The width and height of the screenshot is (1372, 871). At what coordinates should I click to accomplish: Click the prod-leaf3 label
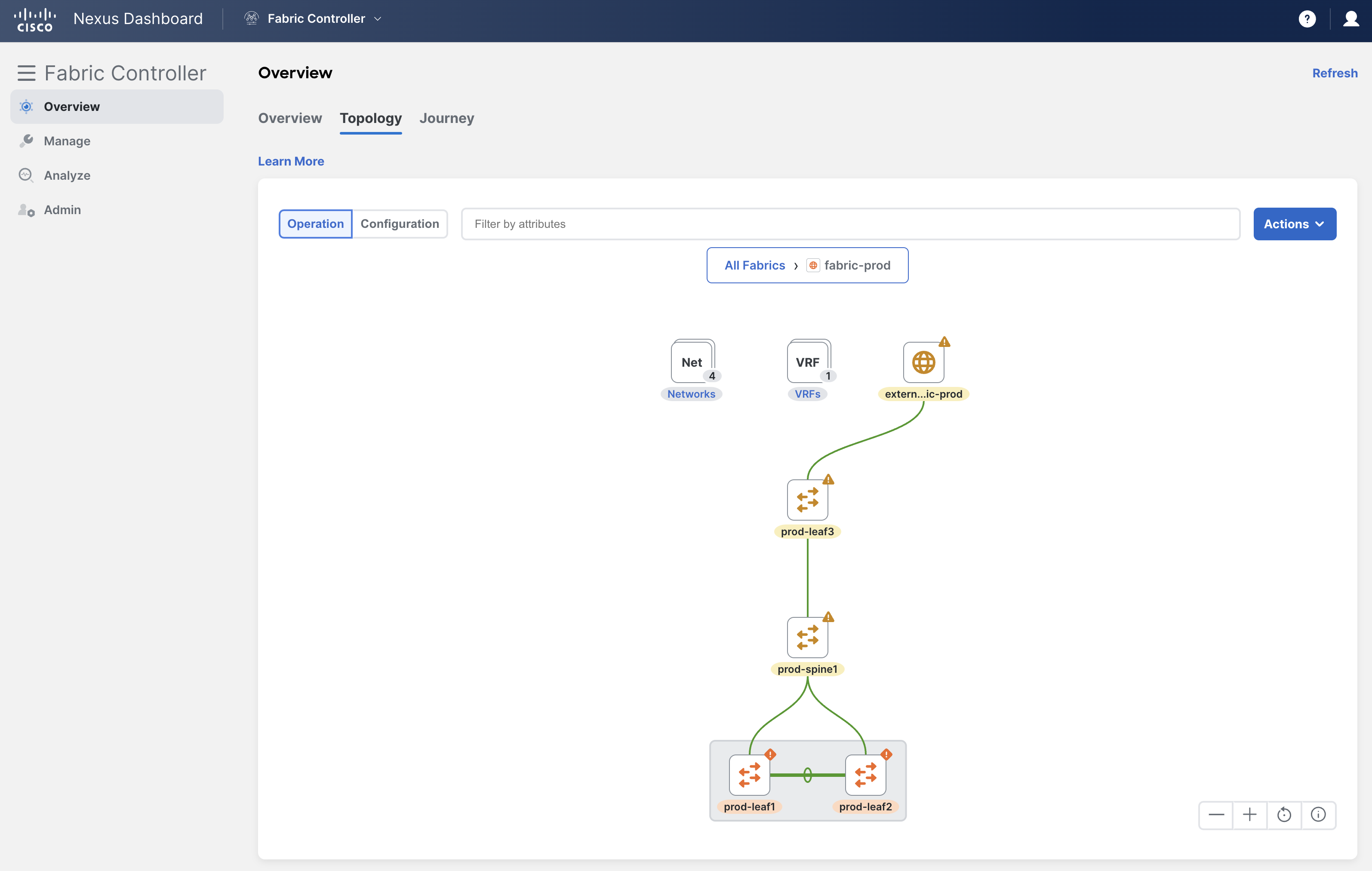click(807, 531)
